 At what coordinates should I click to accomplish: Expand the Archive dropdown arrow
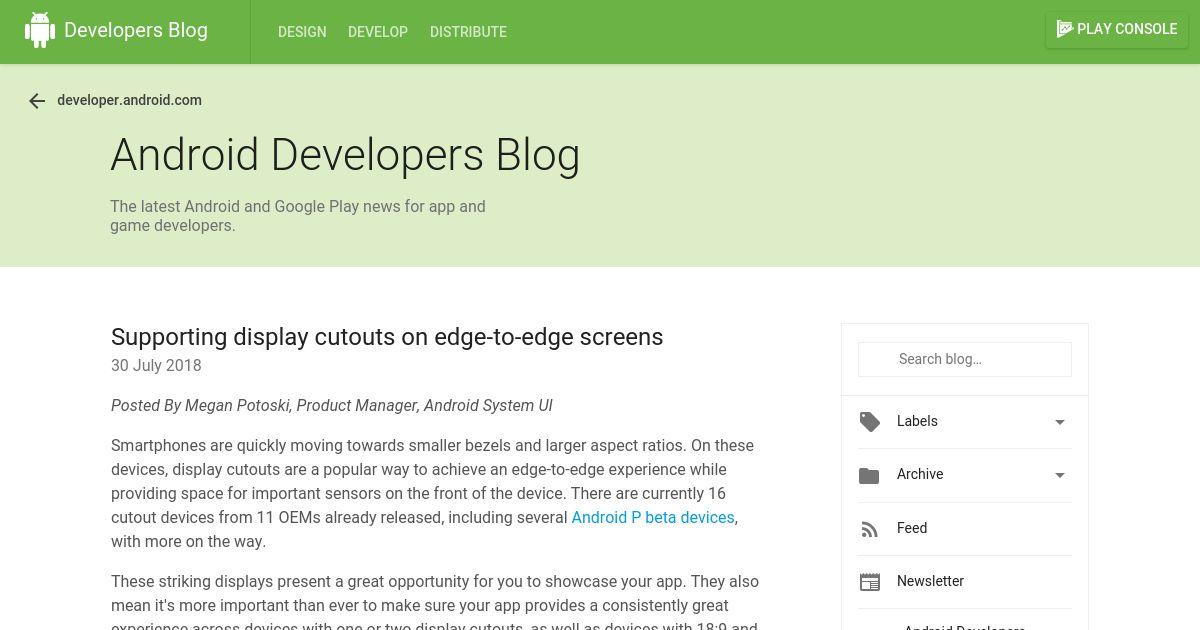(x=1060, y=475)
